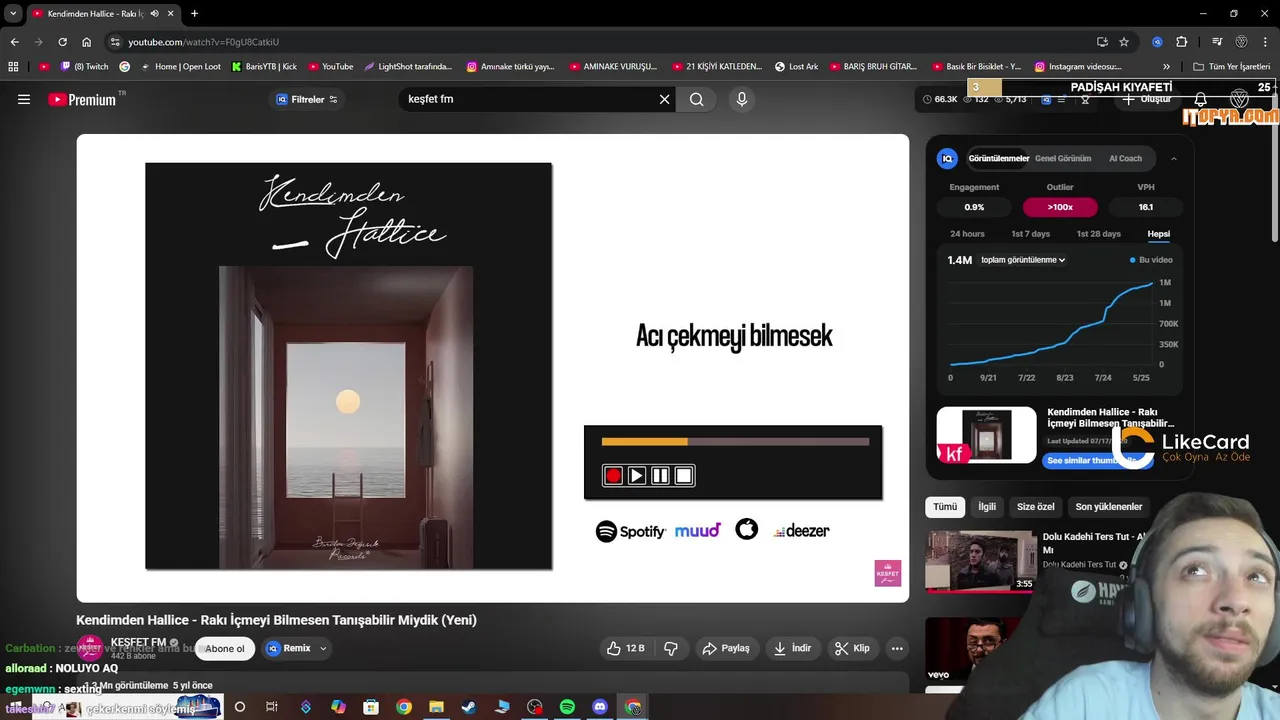
Task: Open the Tüm Yer İşaretleri folder
Action: click(1232, 67)
